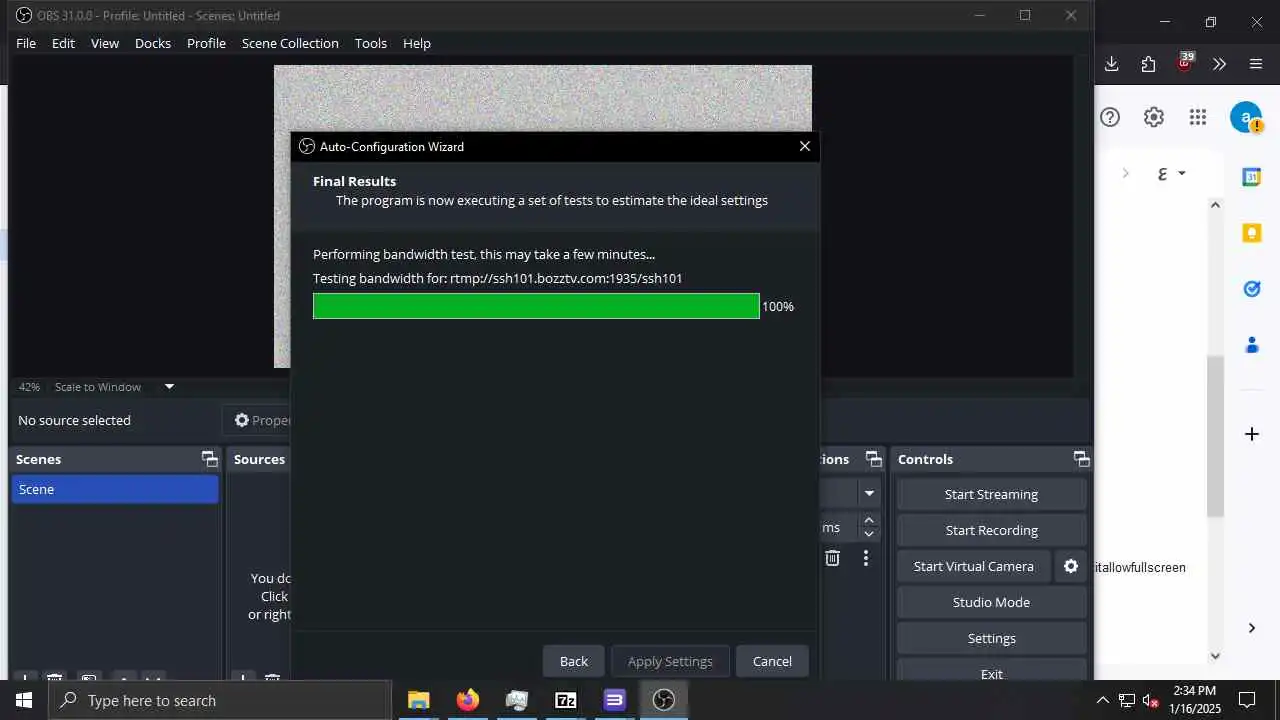Click Start Recording
1280x720 pixels.
(991, 530)
